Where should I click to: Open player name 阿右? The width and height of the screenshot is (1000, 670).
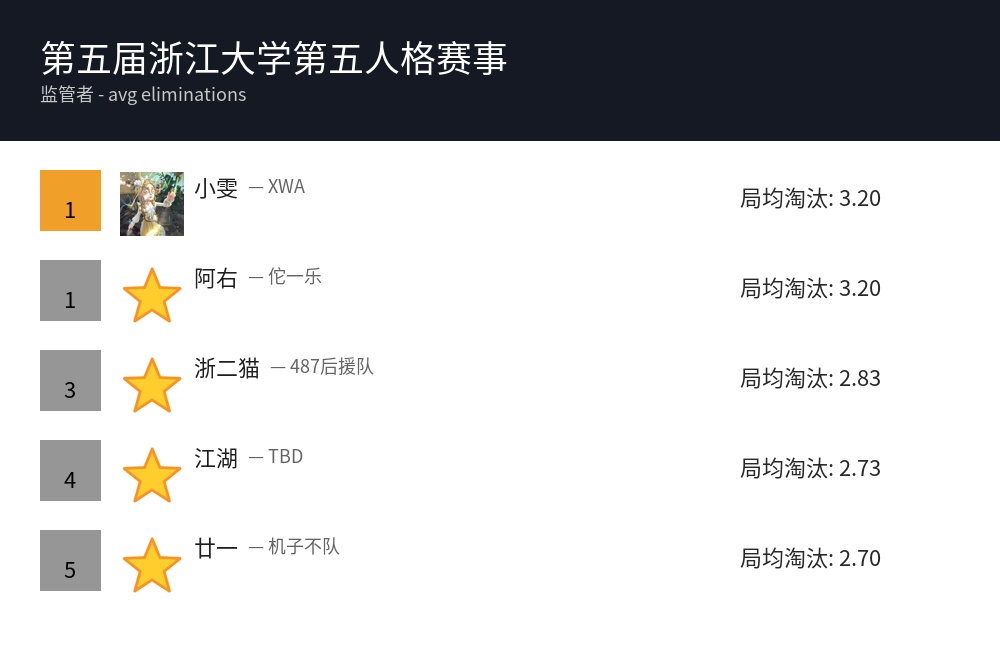[216, 278]
